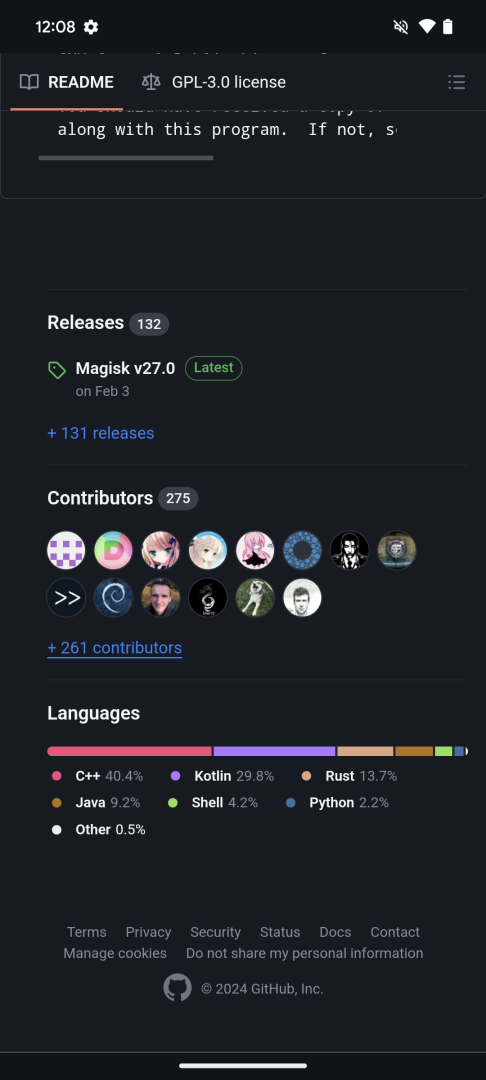Click the pink C++ segment of the language bar
The width and height of the screenshot is (486, 1080).
click(129, 751)
